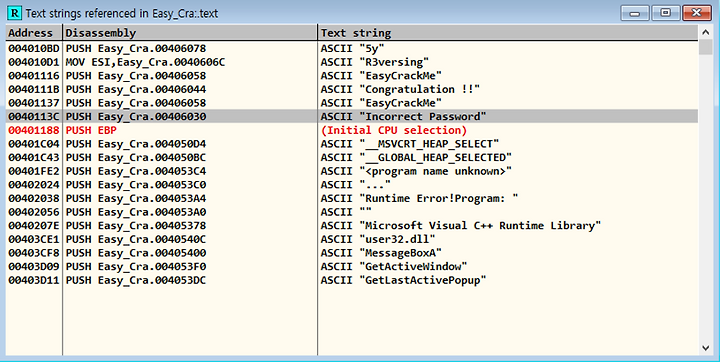
Task: Click the vertical scrollbar thumb
Action: tap(706, 47)
